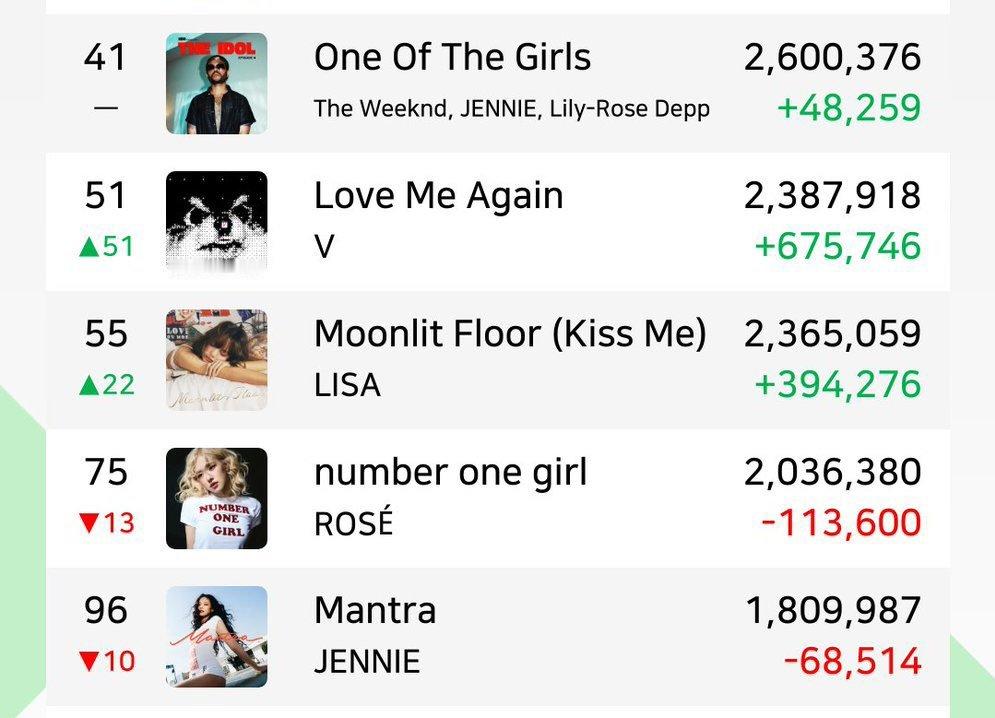
Task: Open Moonlit Floor (Kiss Me) song title
Action: pos(510,334)
